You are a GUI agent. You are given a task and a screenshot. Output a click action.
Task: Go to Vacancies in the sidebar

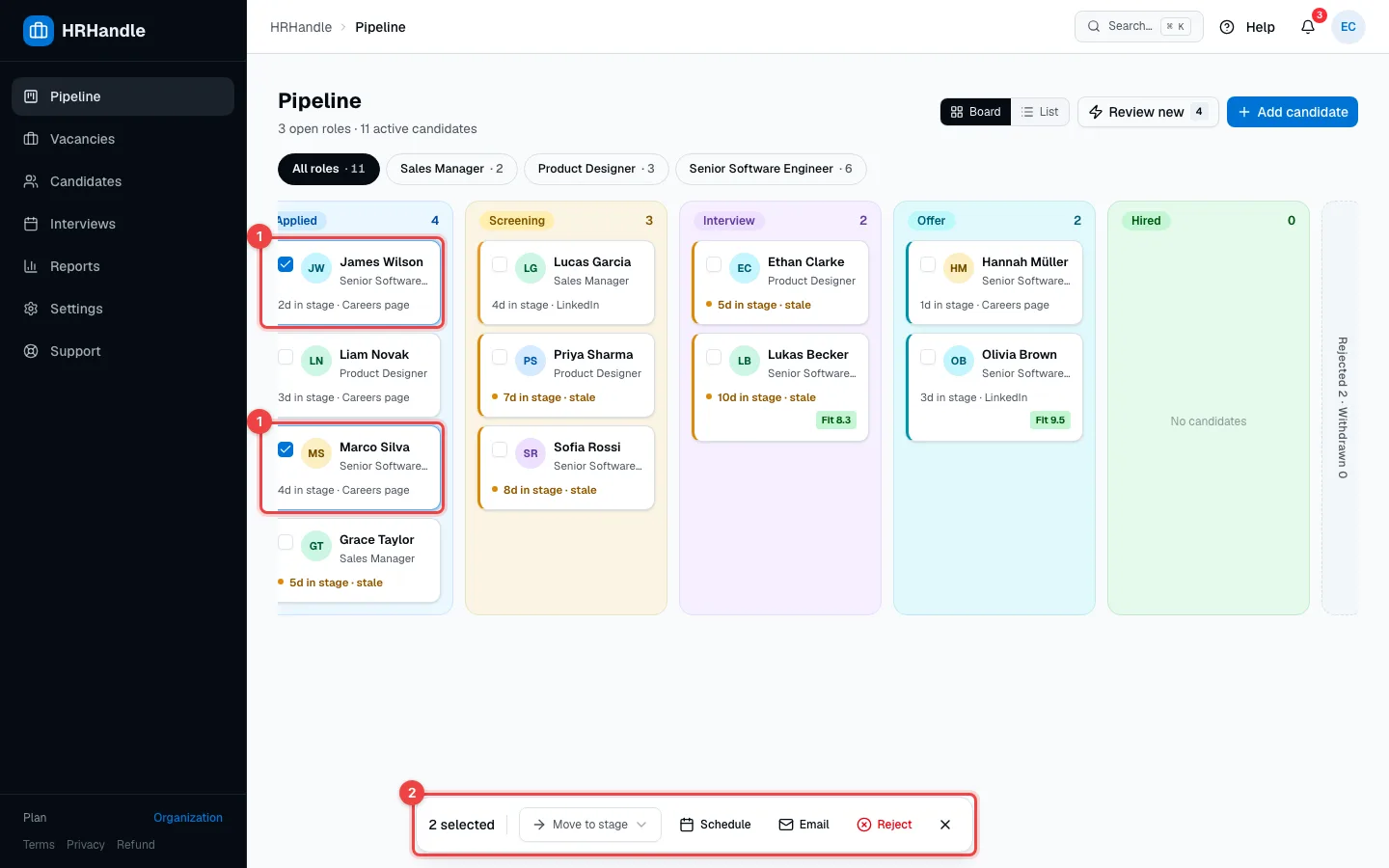tap(123, 139)
